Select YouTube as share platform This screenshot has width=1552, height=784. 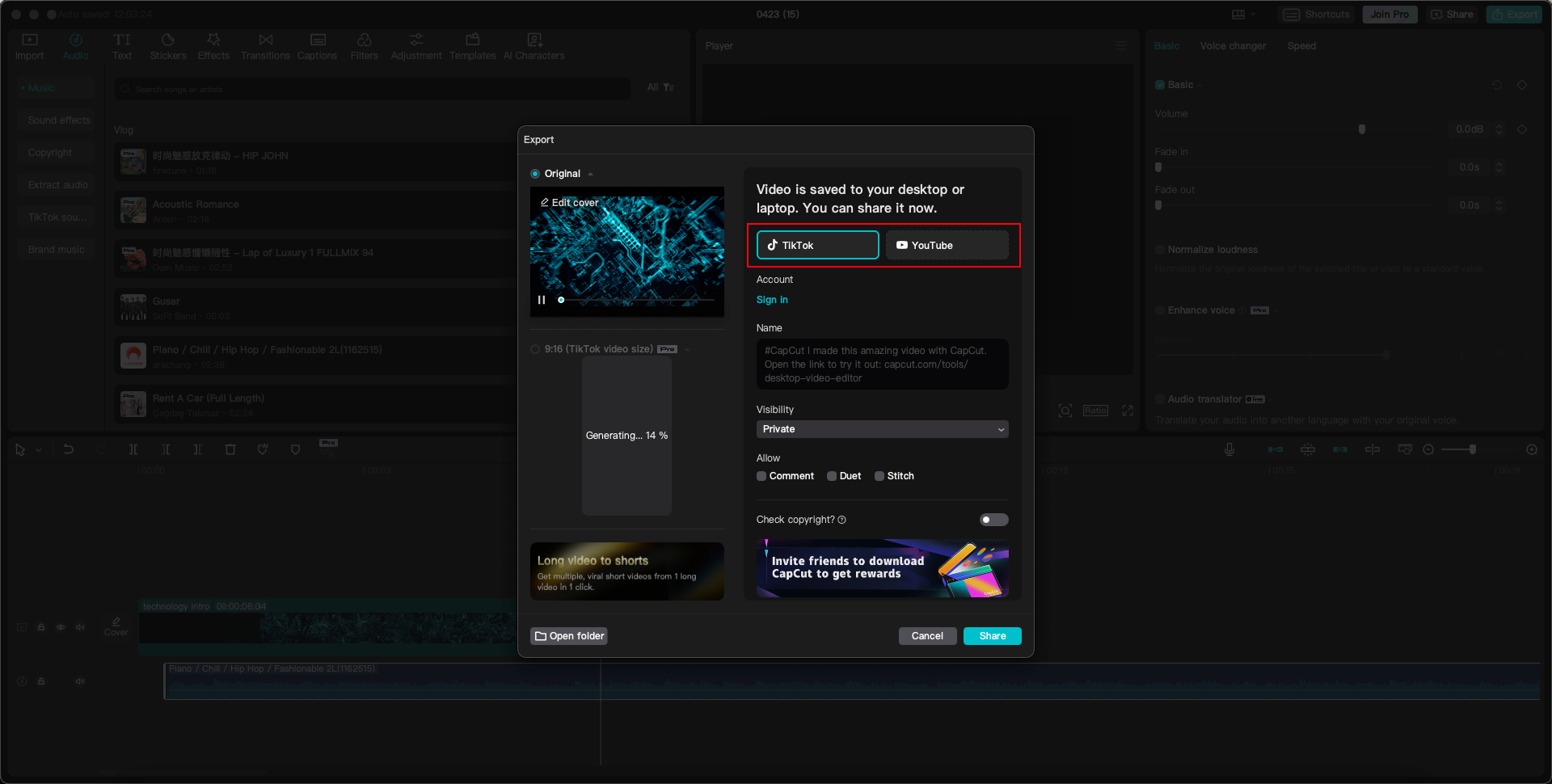pyautogui.click(x=947, y=245)
